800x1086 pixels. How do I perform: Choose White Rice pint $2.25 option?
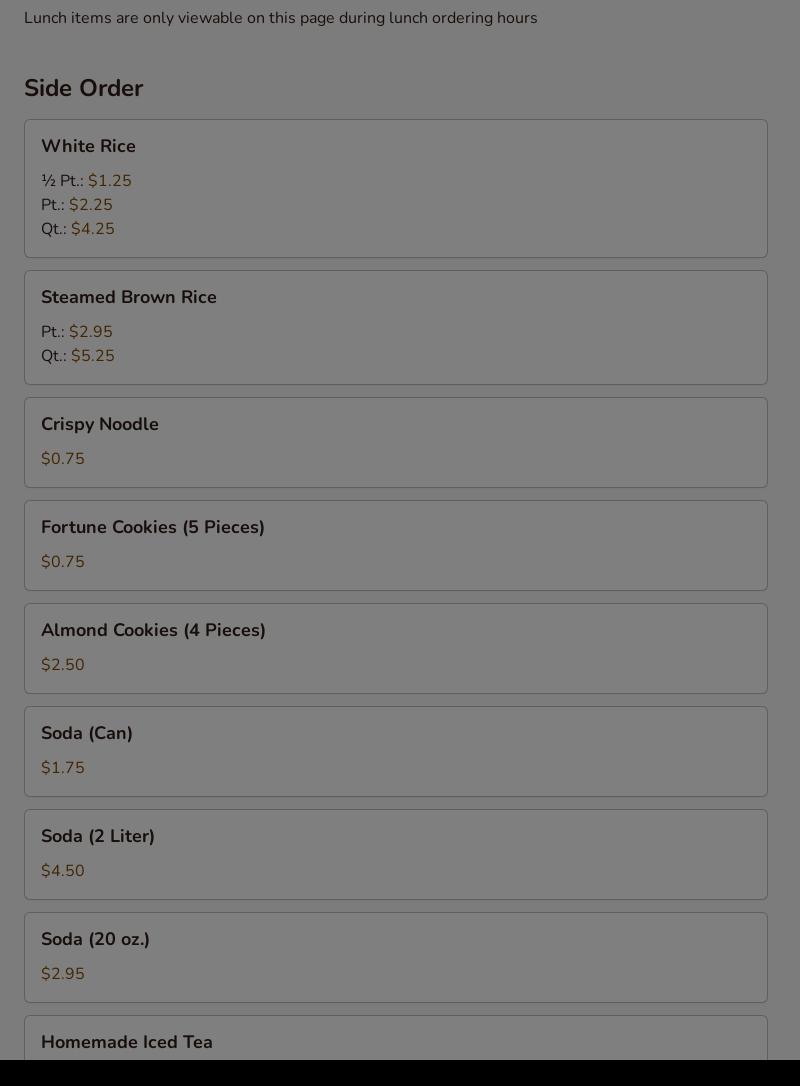pyautogui.click(x=76, y=205)
